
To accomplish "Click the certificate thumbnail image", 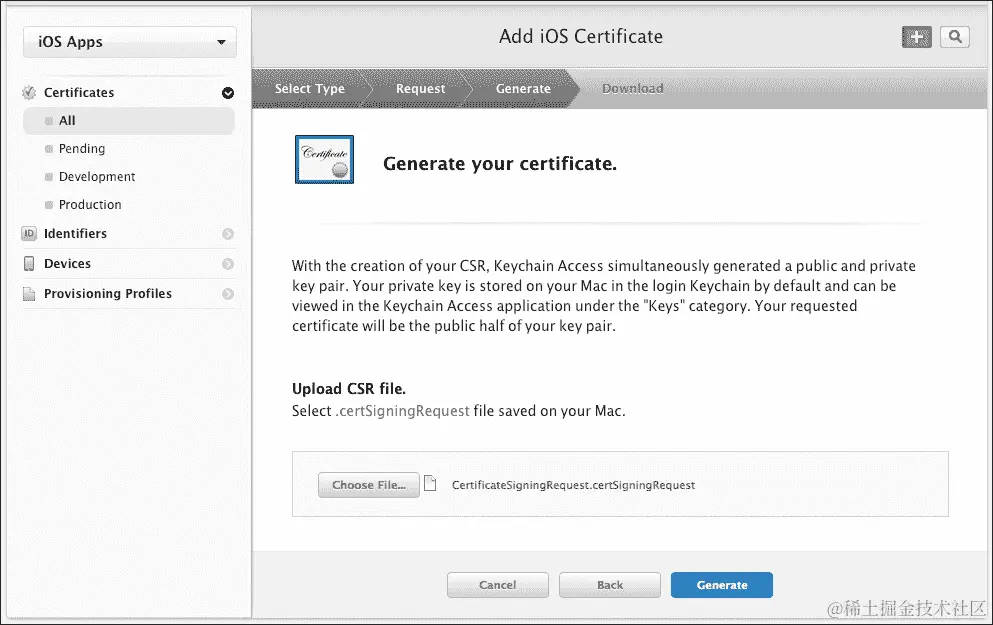I will [x=324, y=160].
